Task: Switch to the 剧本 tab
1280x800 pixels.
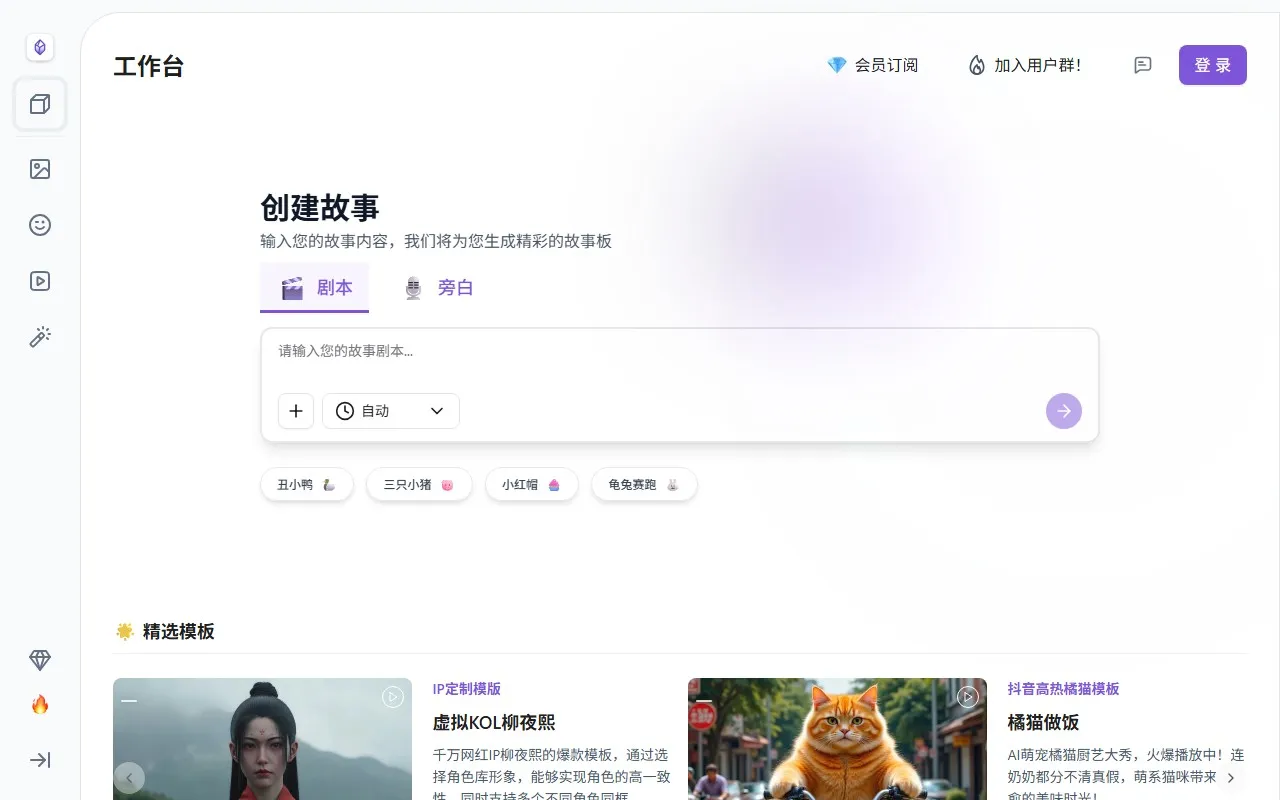Action: (315, 288)
